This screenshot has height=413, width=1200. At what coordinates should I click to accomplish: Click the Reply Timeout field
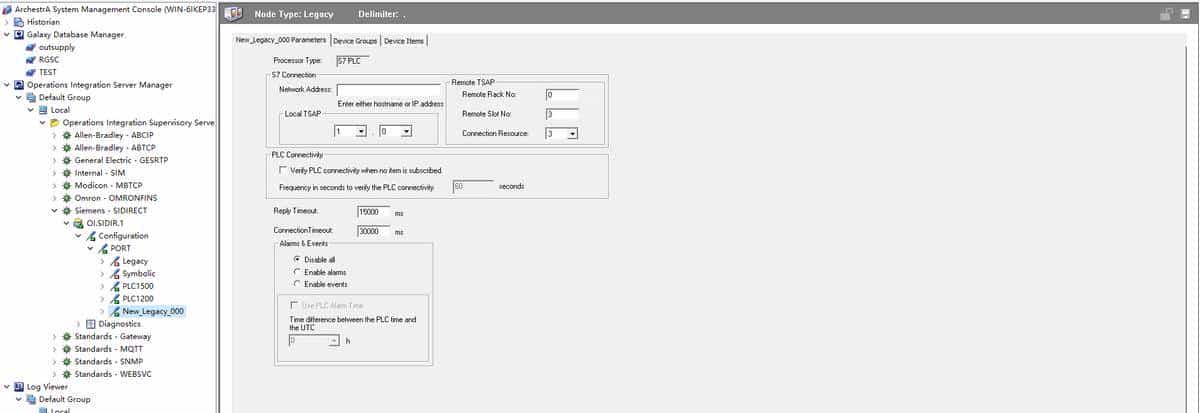[x=373, y=212]
